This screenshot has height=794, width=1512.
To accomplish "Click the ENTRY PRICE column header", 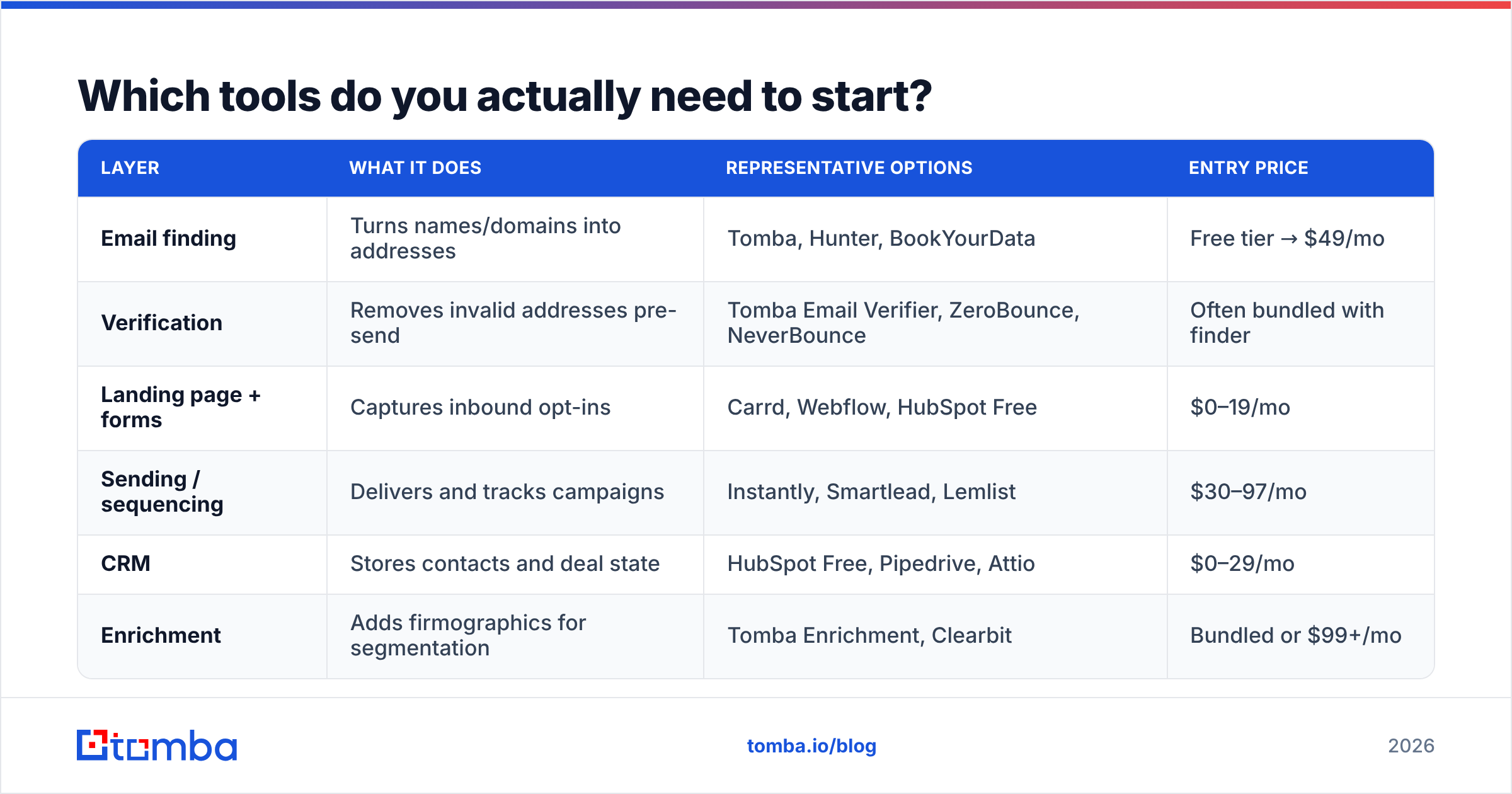I will (x=1248, y=168).
